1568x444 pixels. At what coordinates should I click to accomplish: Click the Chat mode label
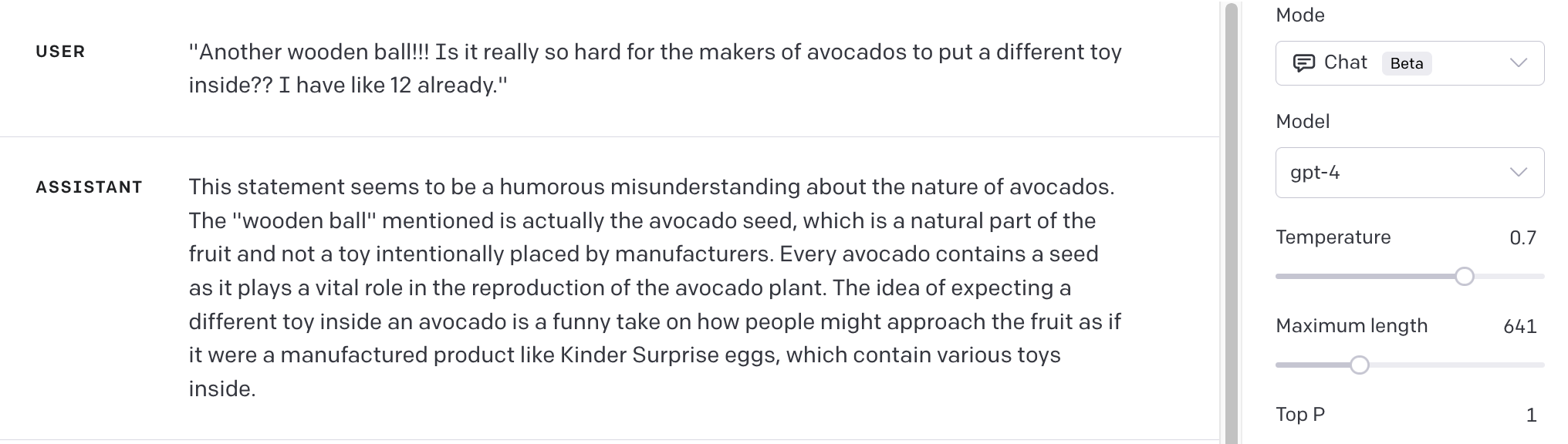point(1345,62)
